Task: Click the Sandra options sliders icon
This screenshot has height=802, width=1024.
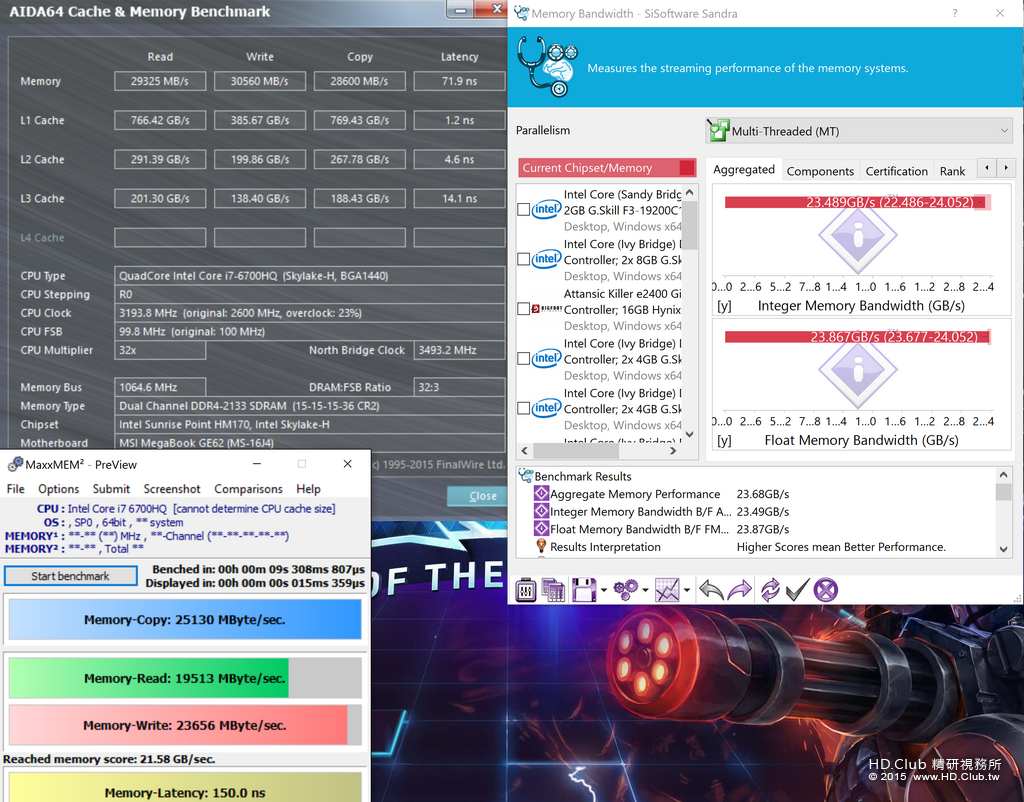Action: (526, 590)
